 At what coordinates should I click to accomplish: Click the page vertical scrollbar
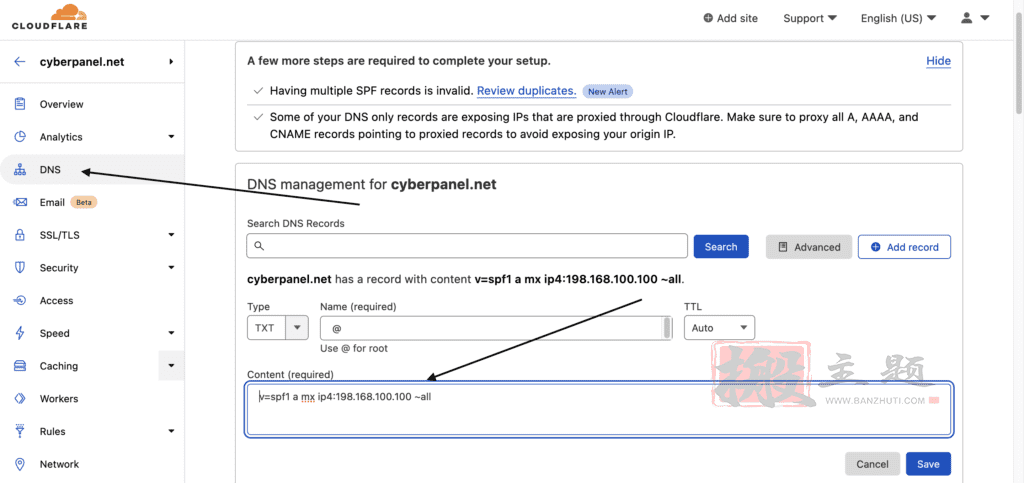1018,65
